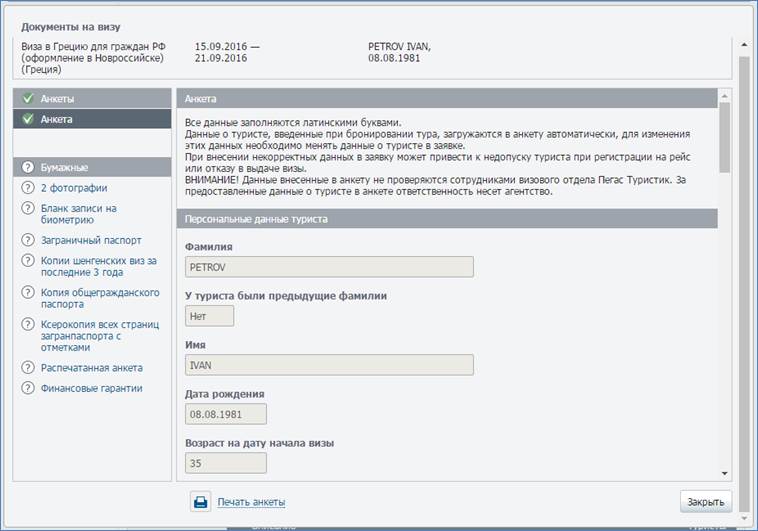Click the previous surnames field showing Нет

209,316
